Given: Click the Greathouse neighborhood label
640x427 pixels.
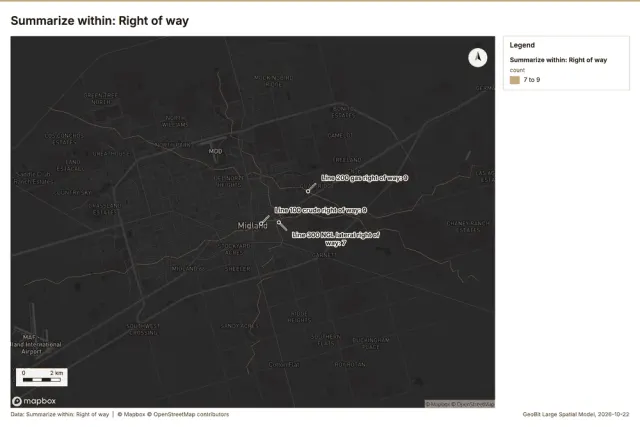Looking at the screenshot, I should tap(111, 154).
